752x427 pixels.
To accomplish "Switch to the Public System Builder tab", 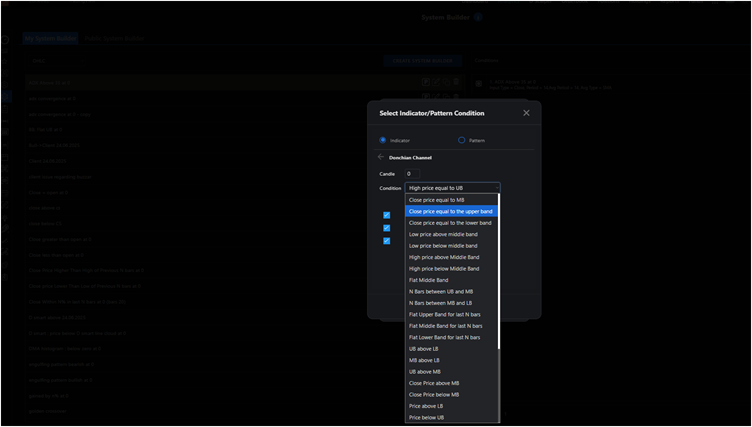I will (x=114, y=38).
